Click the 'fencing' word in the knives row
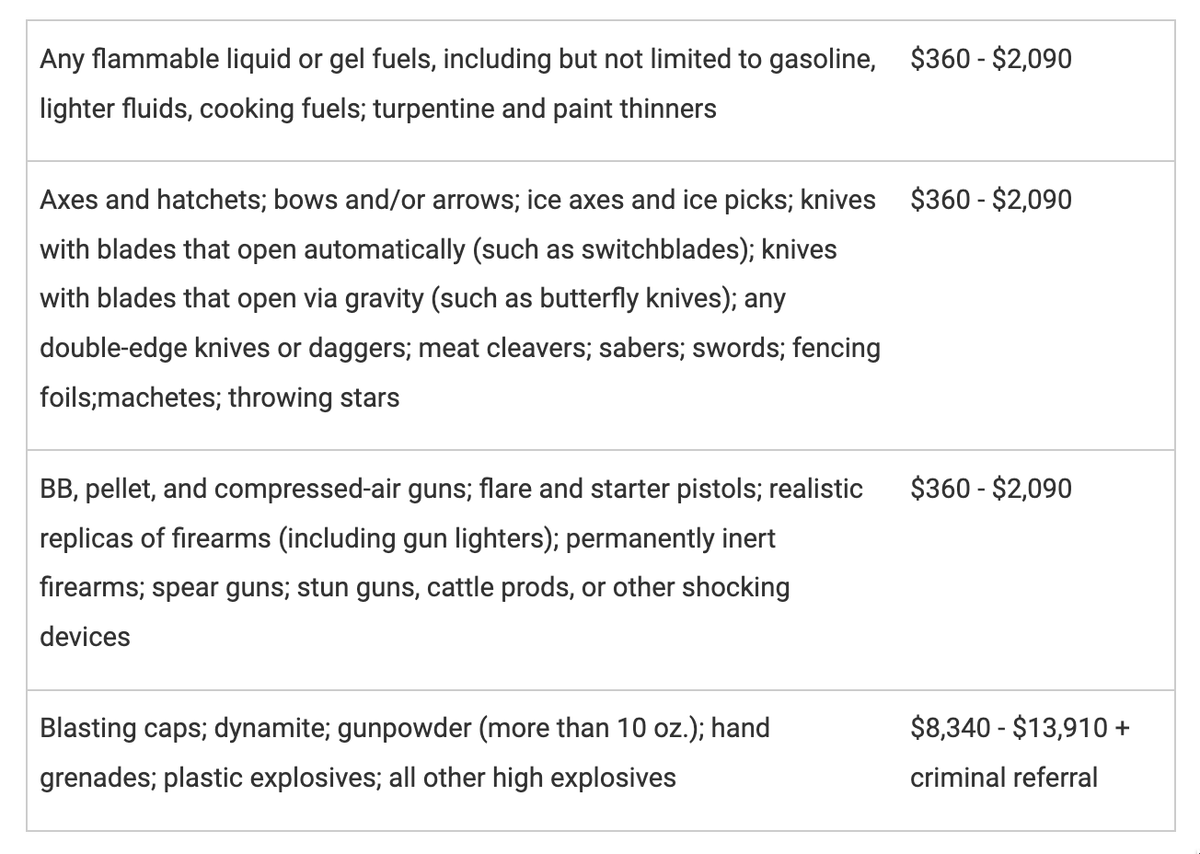Viewport: 1200px width, 854px height. 836,348
